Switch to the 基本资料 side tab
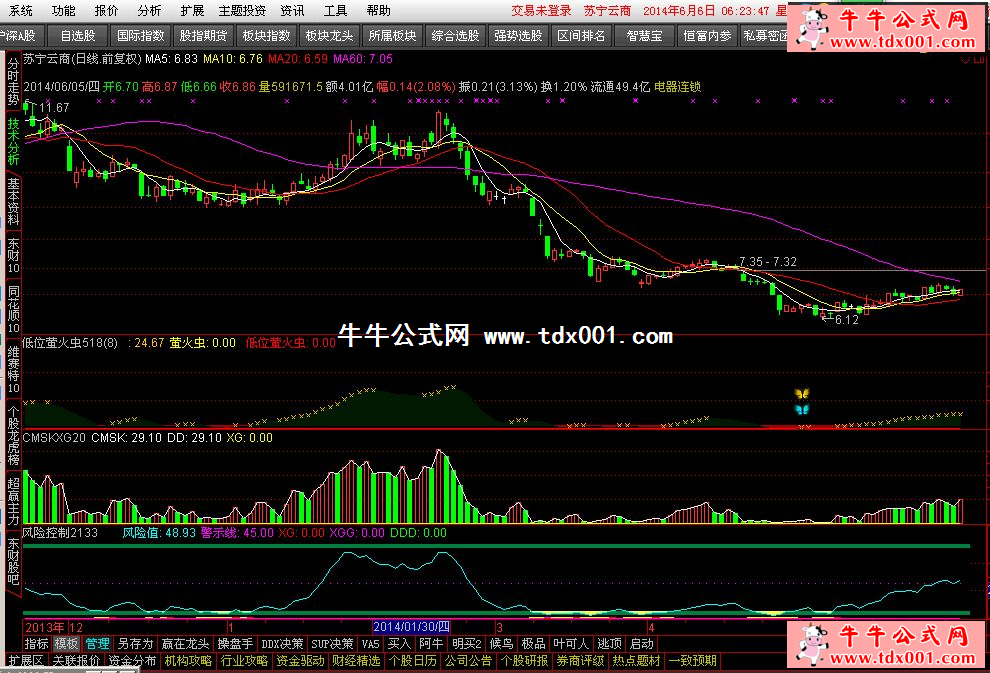990x673 pixels. click(13, 201)
